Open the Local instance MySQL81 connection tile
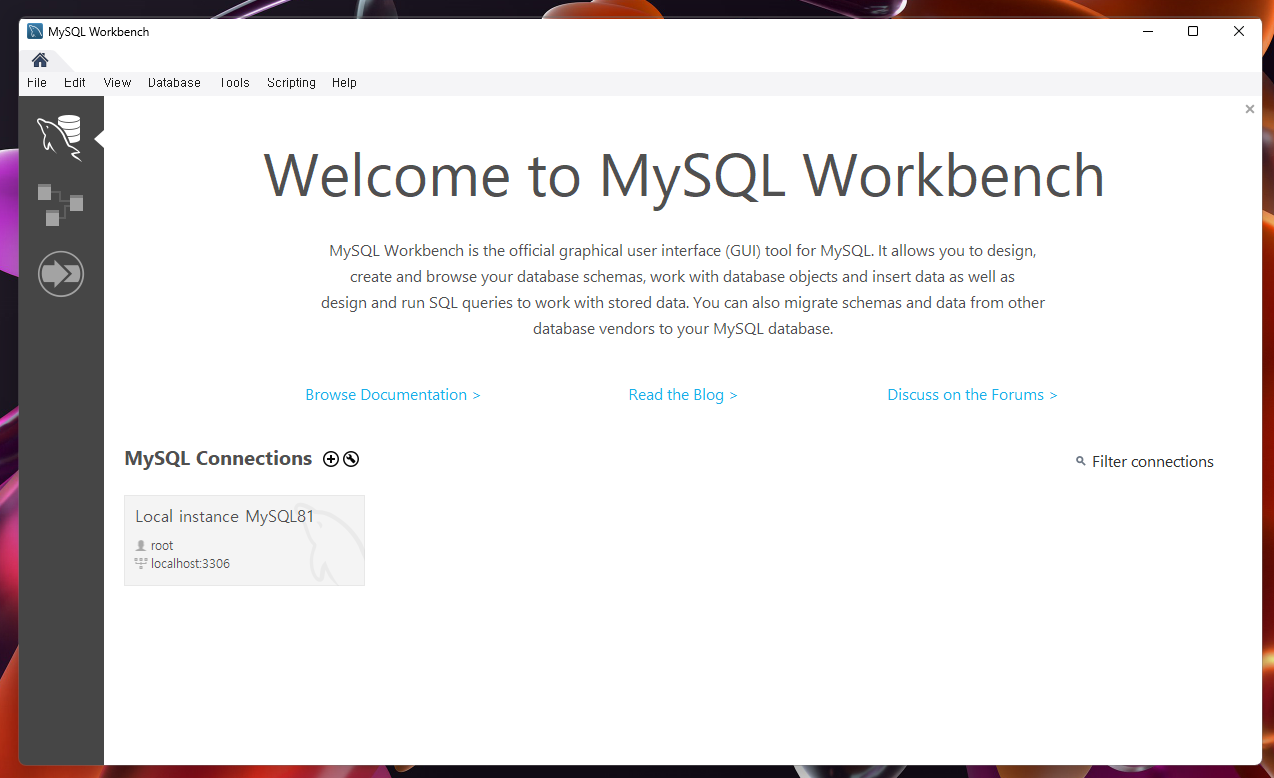This screenshot has width=1274, height=778. coord(244,540)
